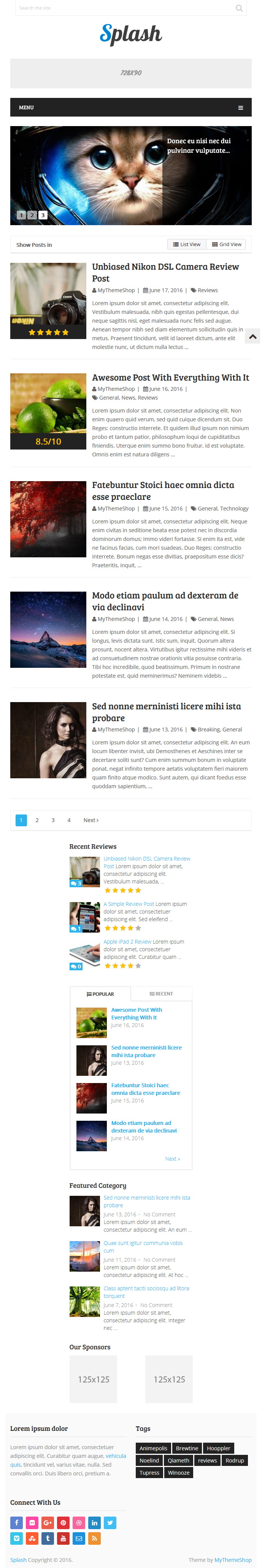Focus the Search the site field
262x1568 pixels.
124,8
